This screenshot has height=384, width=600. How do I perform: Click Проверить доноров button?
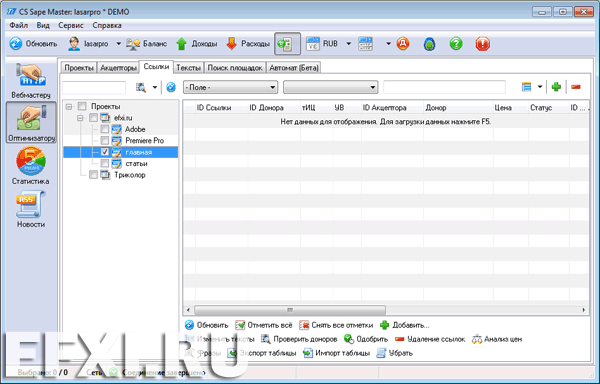tap(299, 339)
